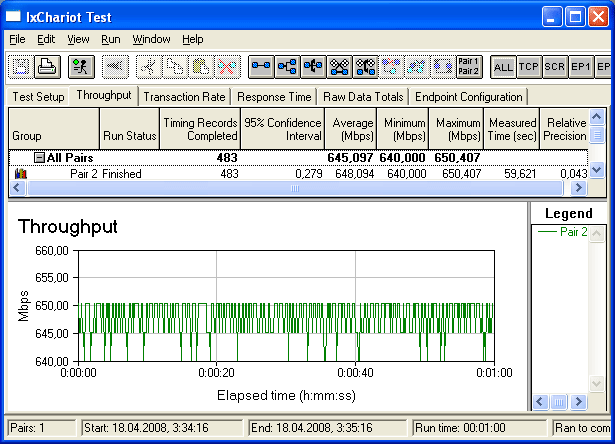This screenshot has height=444, width=615.
Task: Click the Pair 2 average value 648,094
Action: point(354,174)
